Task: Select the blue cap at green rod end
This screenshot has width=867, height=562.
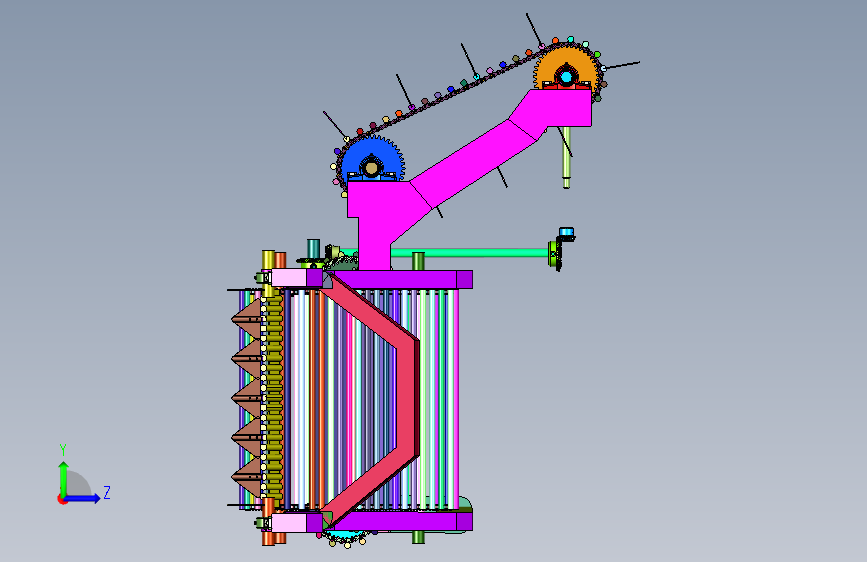Action: (x=567, y=232)
